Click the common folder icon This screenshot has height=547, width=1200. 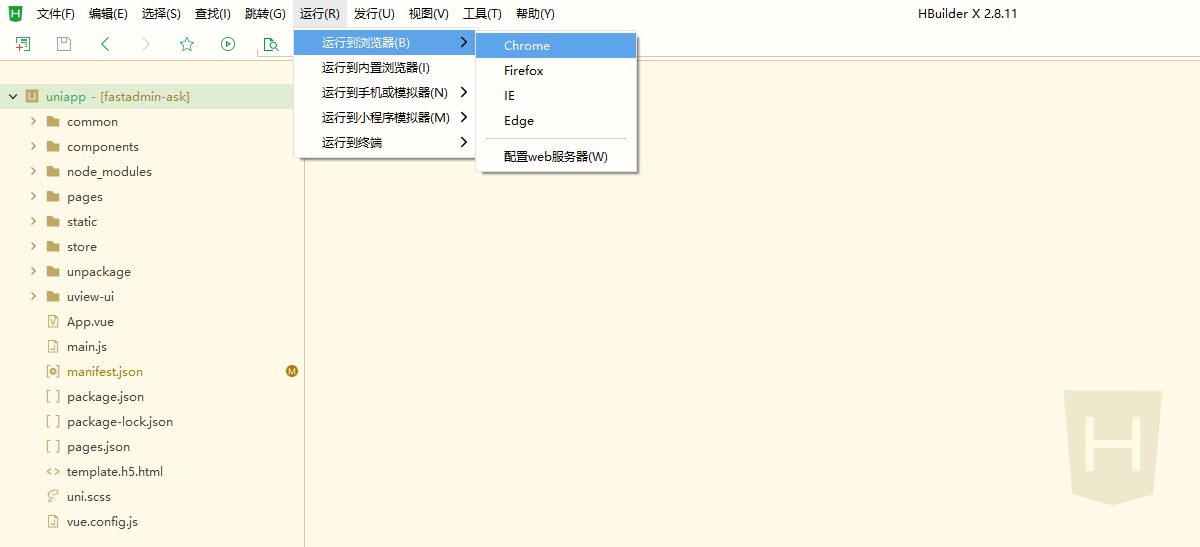[53, 122]
